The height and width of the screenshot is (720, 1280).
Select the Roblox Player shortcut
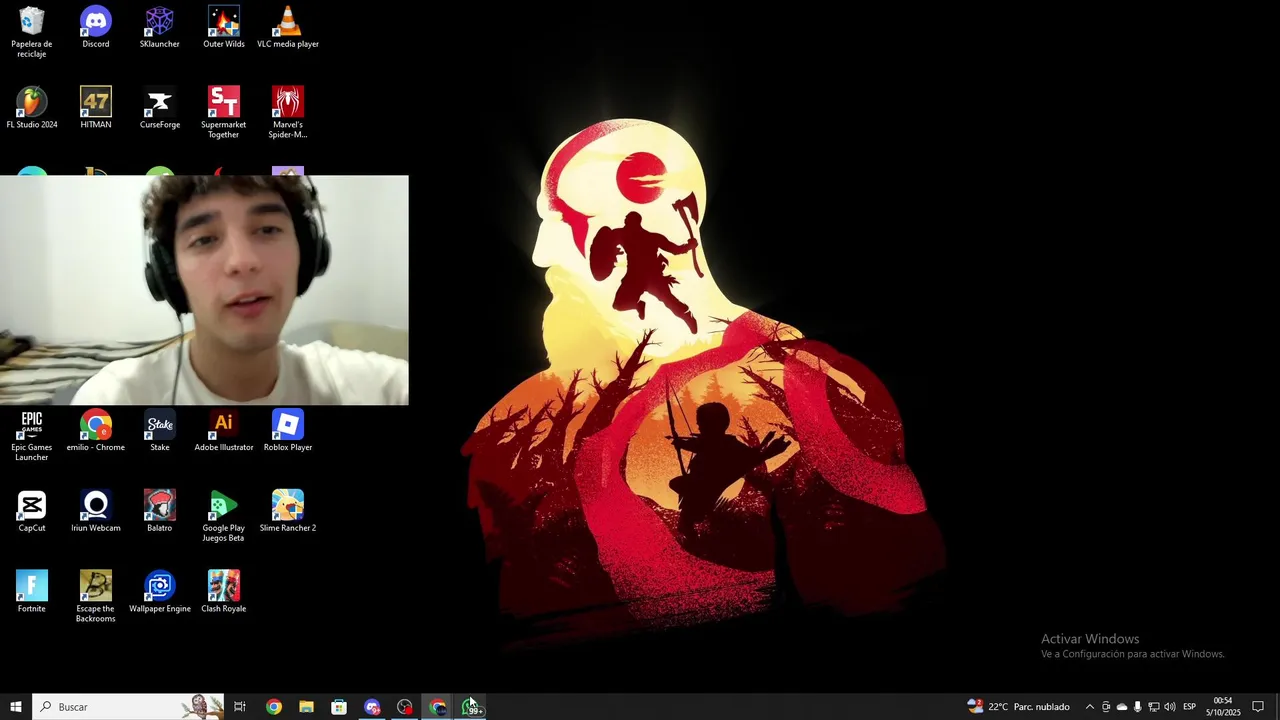[288, 431]
